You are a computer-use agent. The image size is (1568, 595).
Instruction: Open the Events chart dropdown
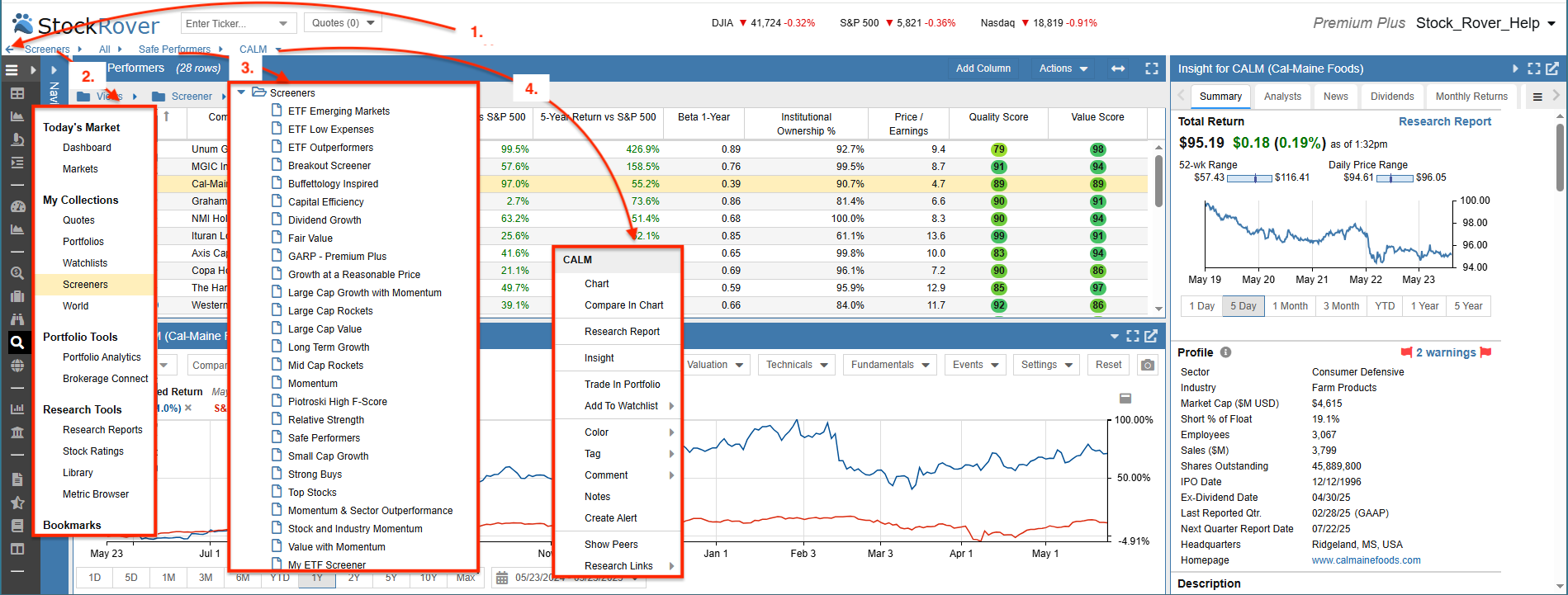pos(975,365)
